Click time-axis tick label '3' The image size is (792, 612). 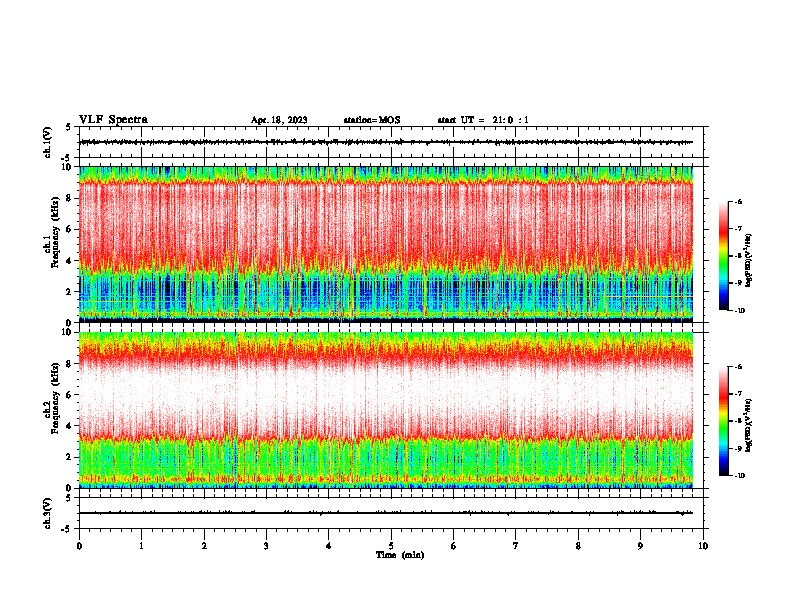tap(266, 546)
